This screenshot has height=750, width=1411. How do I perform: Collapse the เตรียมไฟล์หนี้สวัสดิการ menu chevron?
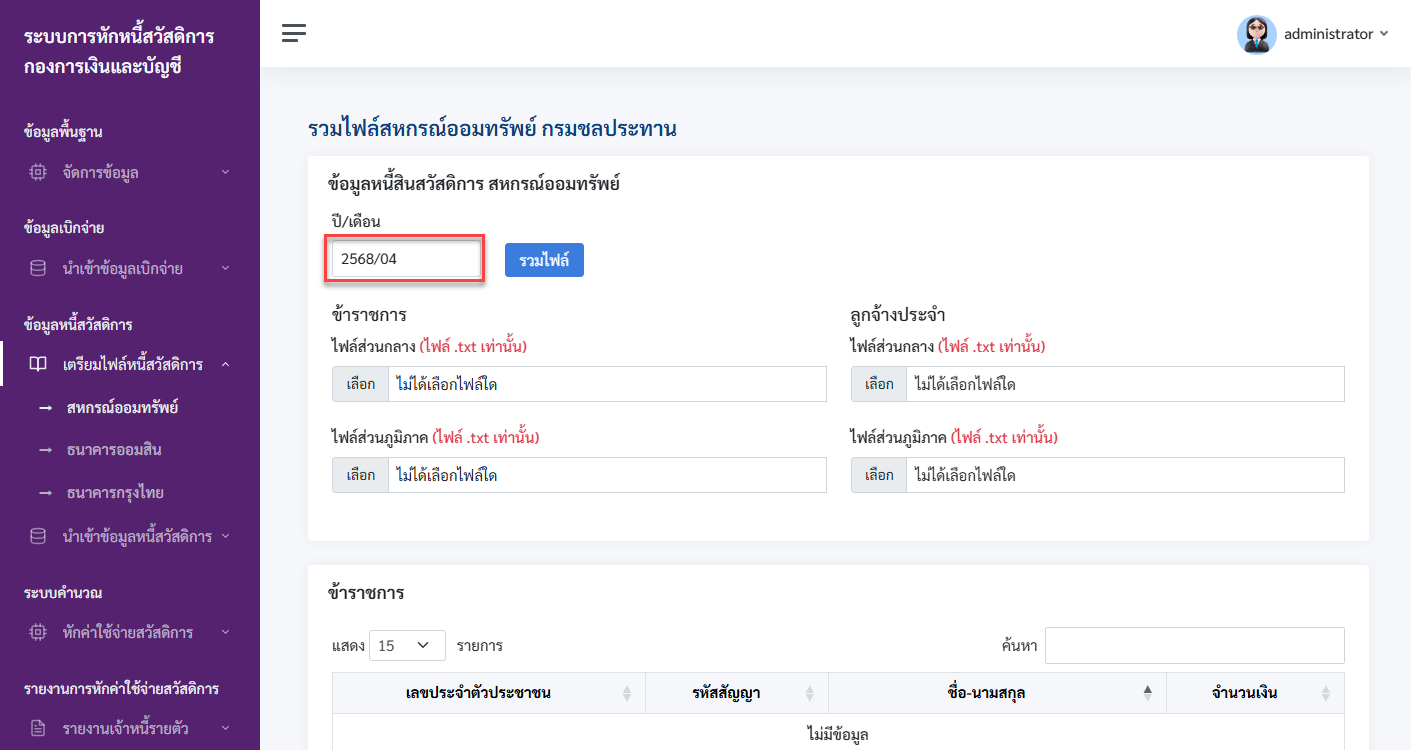225,364
